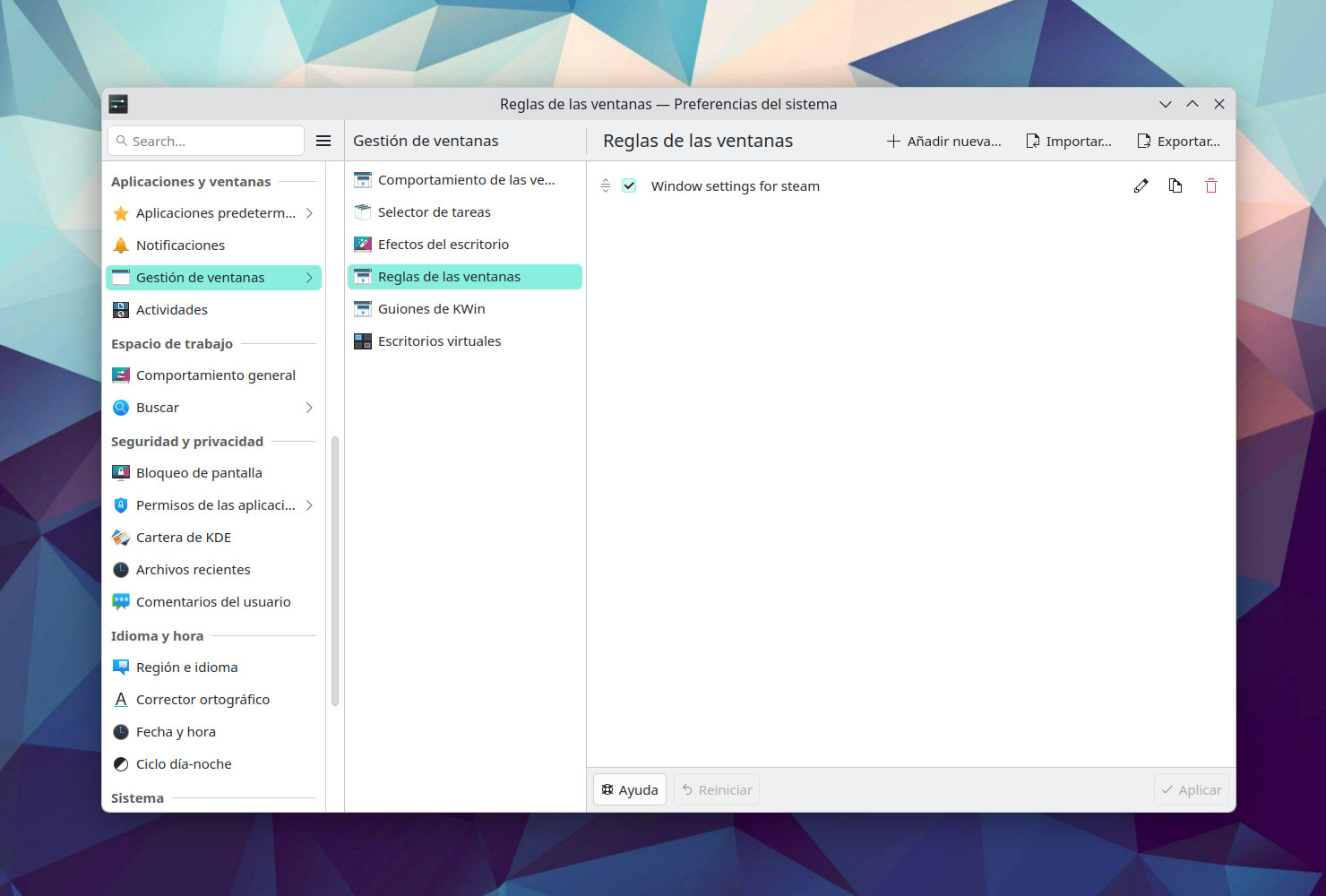Click the Notificaciones bell icon

coord(121,246)
